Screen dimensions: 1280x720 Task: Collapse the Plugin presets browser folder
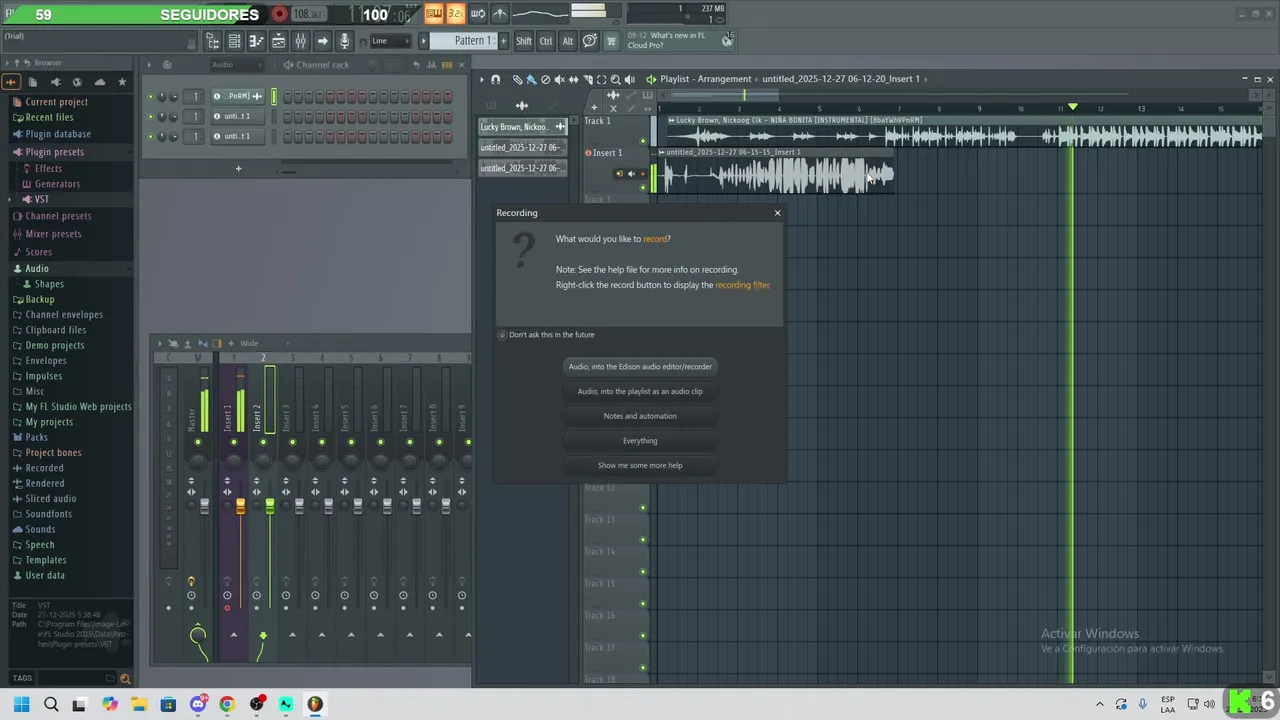(54, 152)
